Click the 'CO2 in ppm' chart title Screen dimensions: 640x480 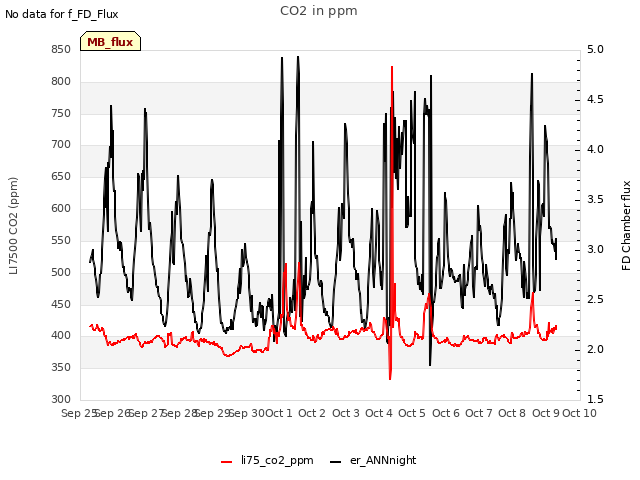[318, 11]
